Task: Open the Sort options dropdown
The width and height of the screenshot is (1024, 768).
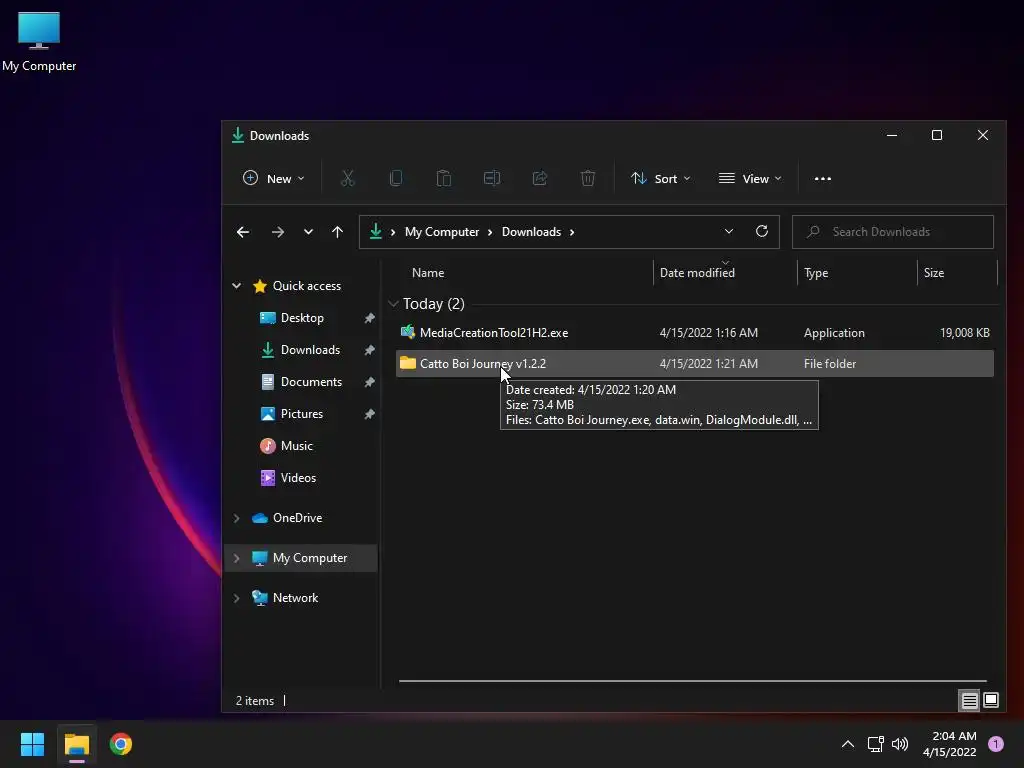Action: point(660,178)
